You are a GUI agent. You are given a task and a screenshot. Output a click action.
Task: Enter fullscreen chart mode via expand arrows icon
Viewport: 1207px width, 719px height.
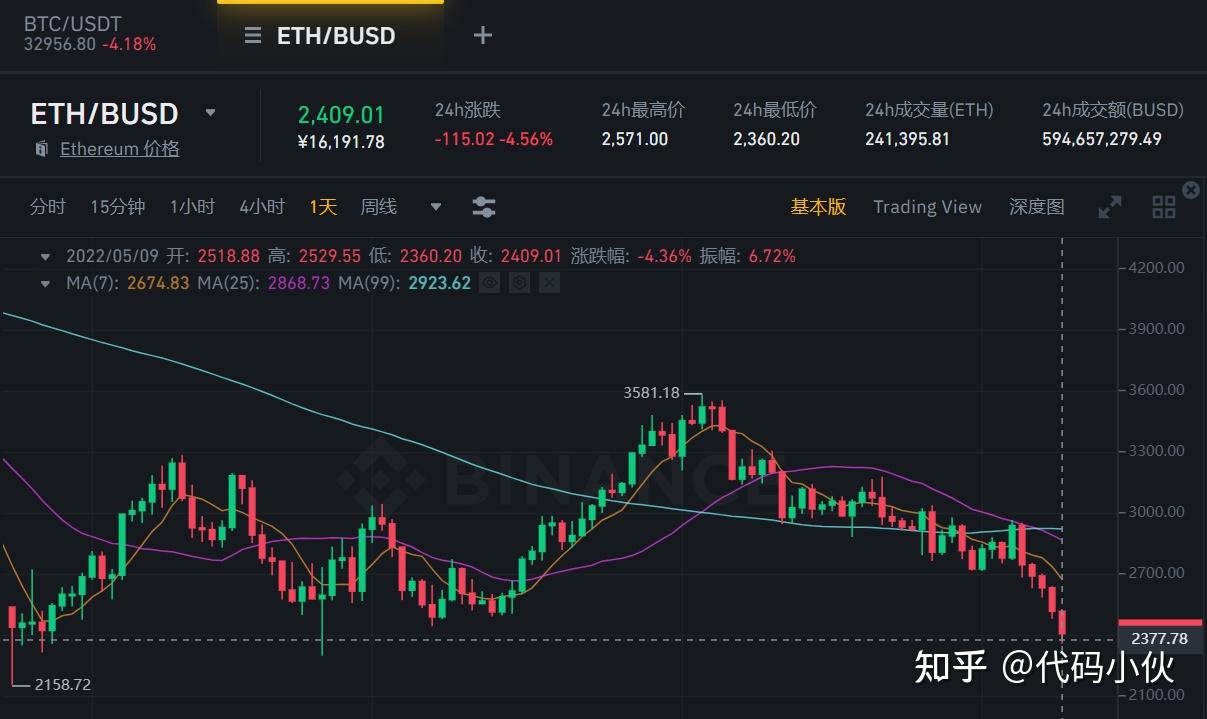pyautogui.click(x=1109, y=207)
